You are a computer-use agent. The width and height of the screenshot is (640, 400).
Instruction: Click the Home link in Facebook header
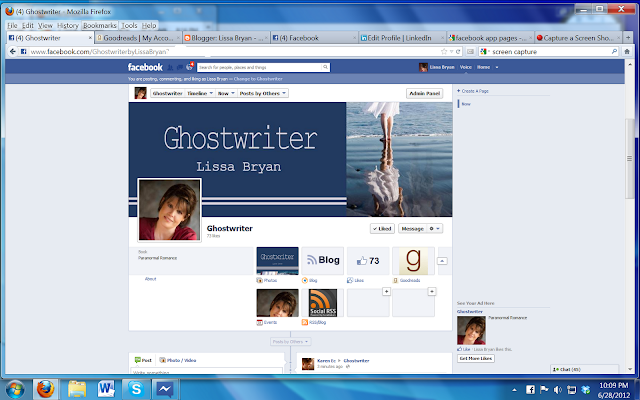pyautogui.click(x=483, y=67)
